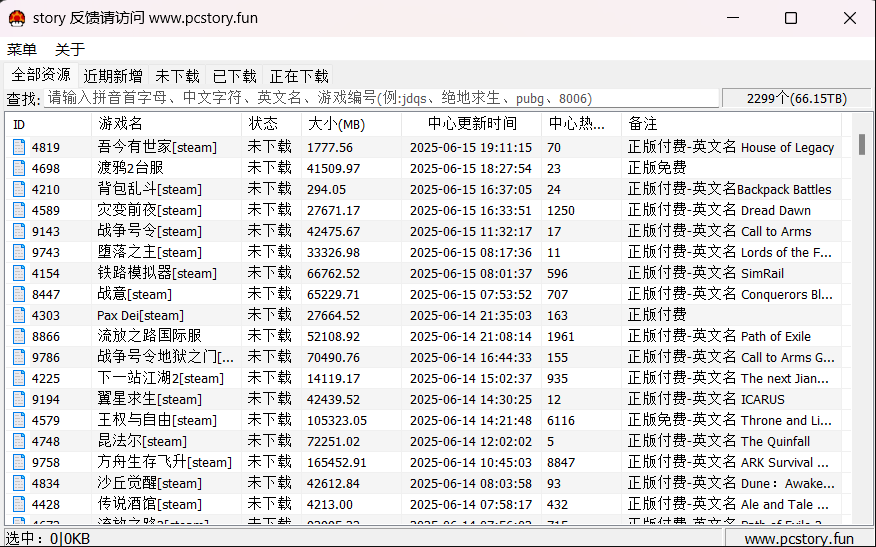Click the file icon for ID 9758
This screenshot has width=876, height=547.
[x=19, y=462]
